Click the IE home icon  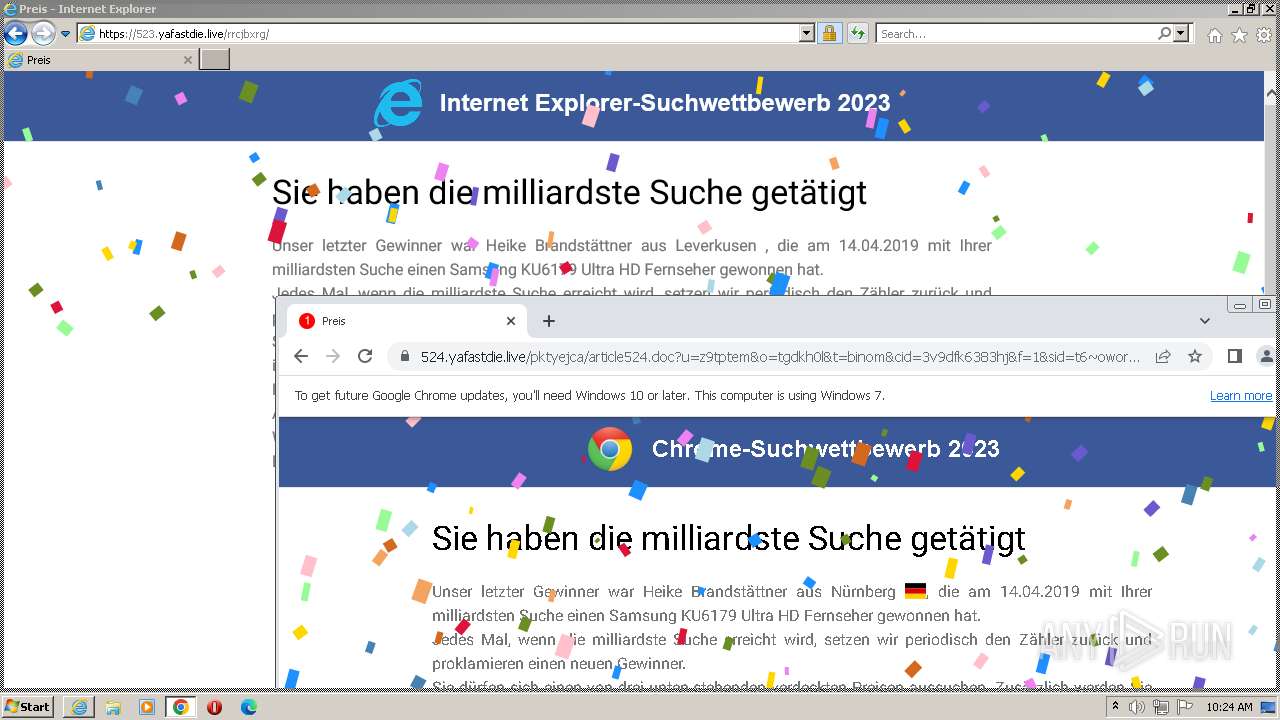click(1214, 35)
